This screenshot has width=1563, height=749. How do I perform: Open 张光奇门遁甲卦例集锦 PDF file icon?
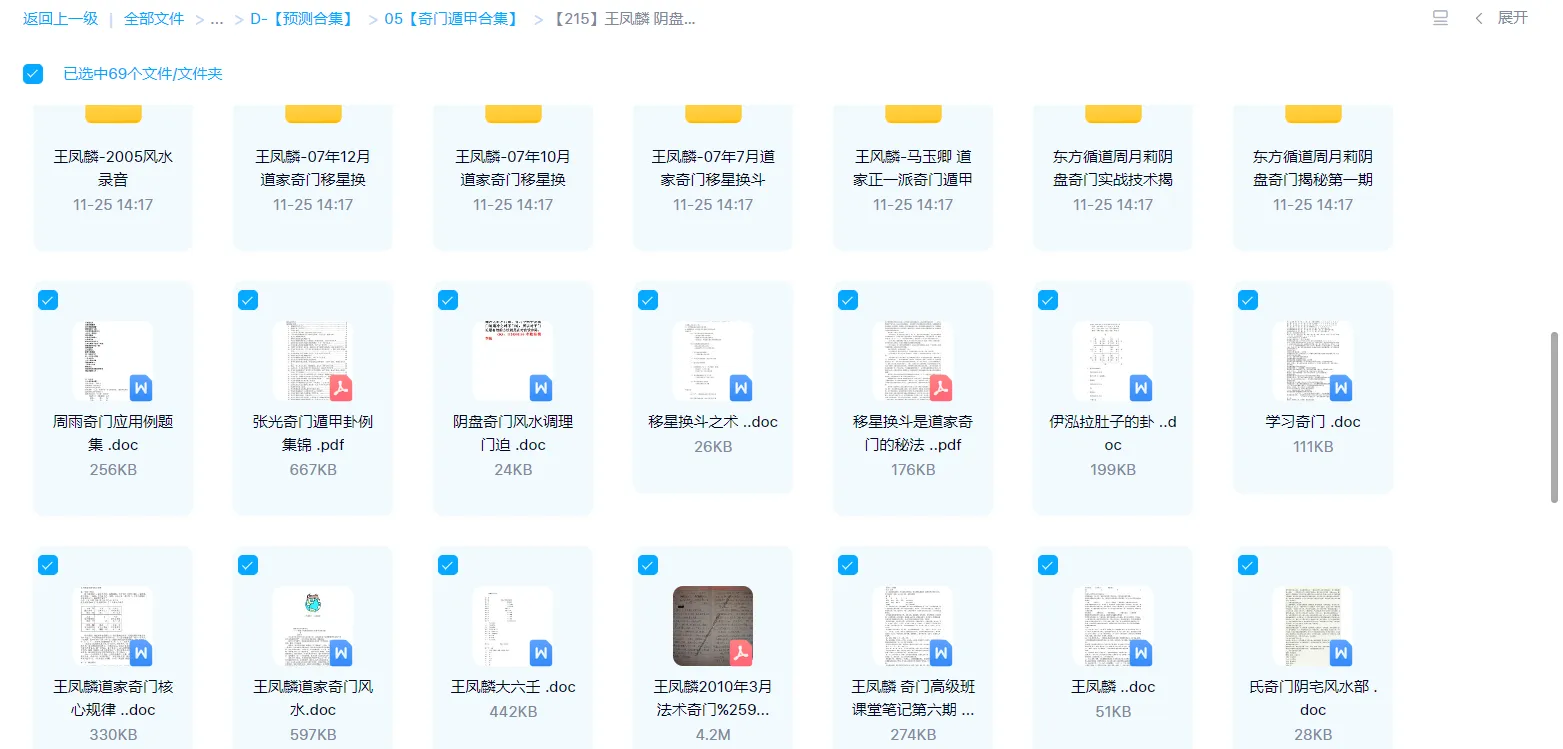tap(312, 361)
